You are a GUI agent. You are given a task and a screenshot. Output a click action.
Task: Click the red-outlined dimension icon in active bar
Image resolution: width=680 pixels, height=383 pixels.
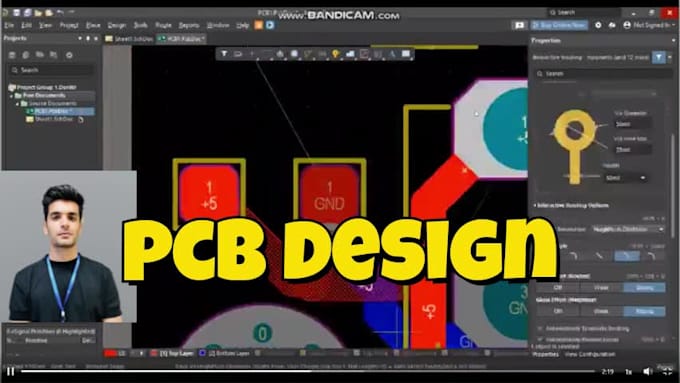point(364,54)
